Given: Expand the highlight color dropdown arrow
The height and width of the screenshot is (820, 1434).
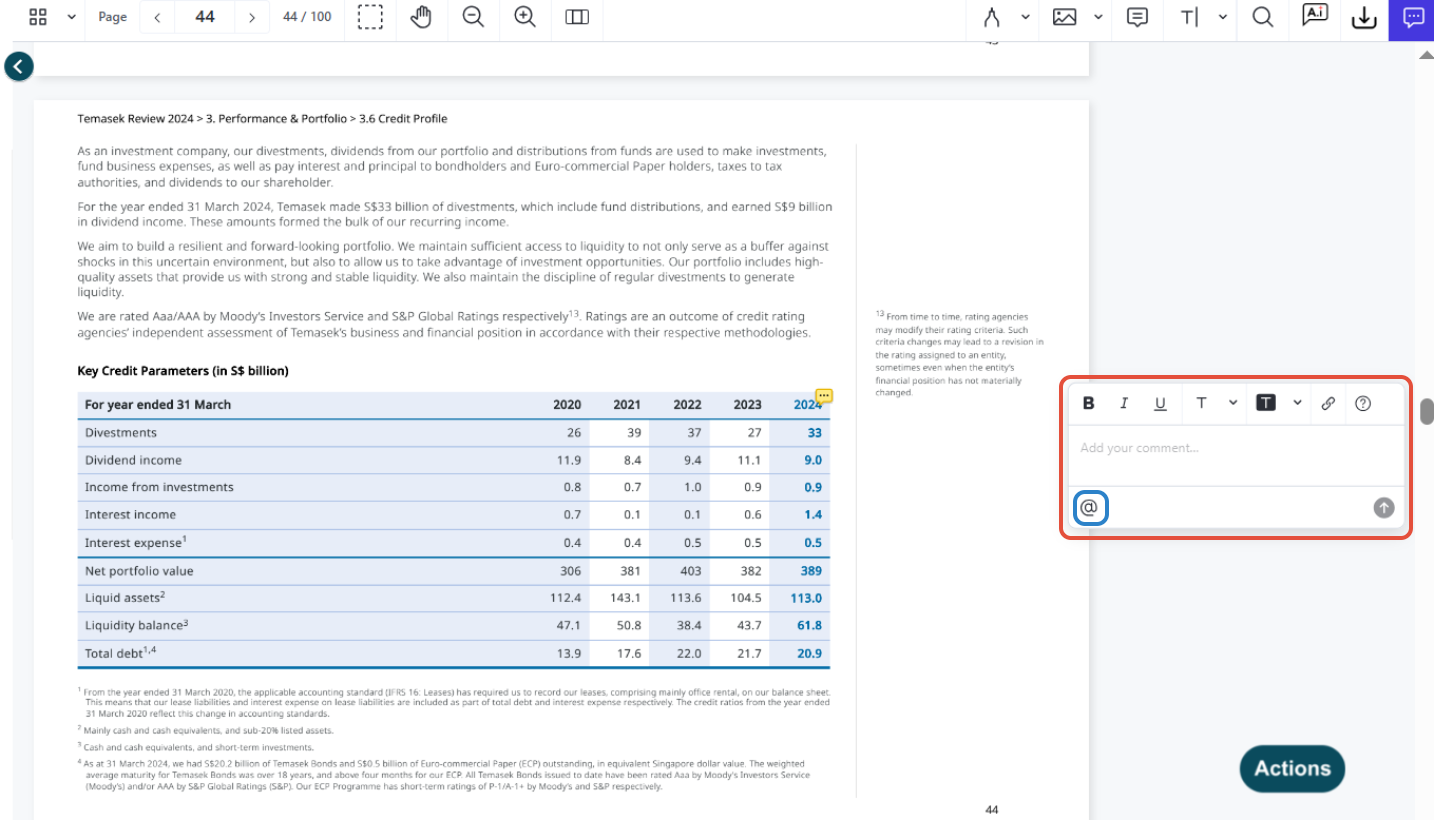Looking at the screenshot, I should pyautogui.click(x=1297, y=403).
